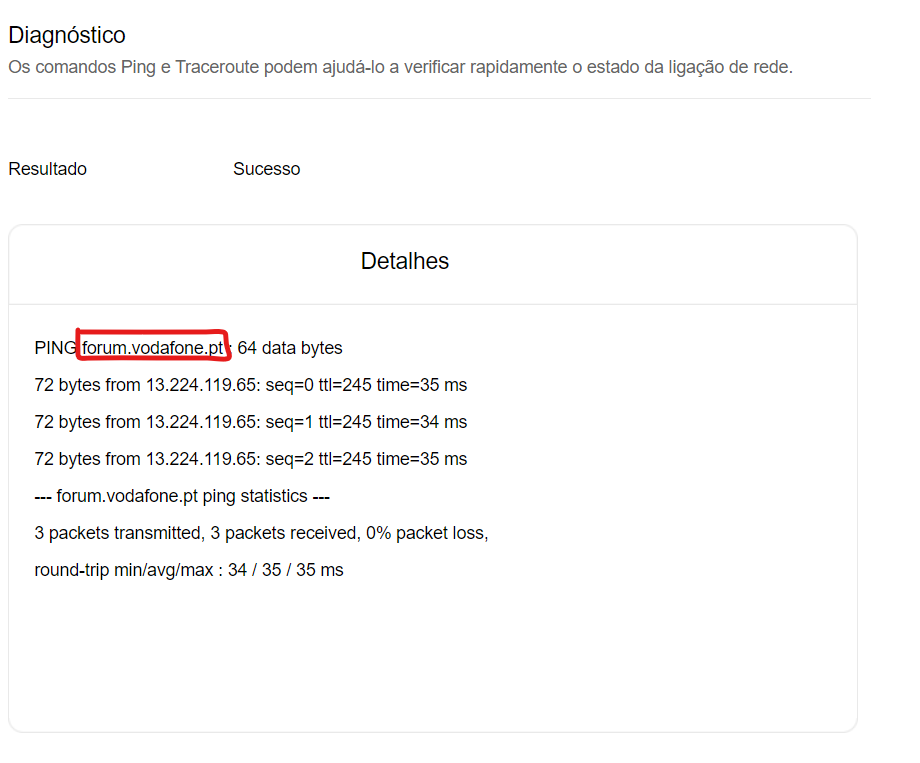Click the "0% packet loss" text

coord(426,533)
